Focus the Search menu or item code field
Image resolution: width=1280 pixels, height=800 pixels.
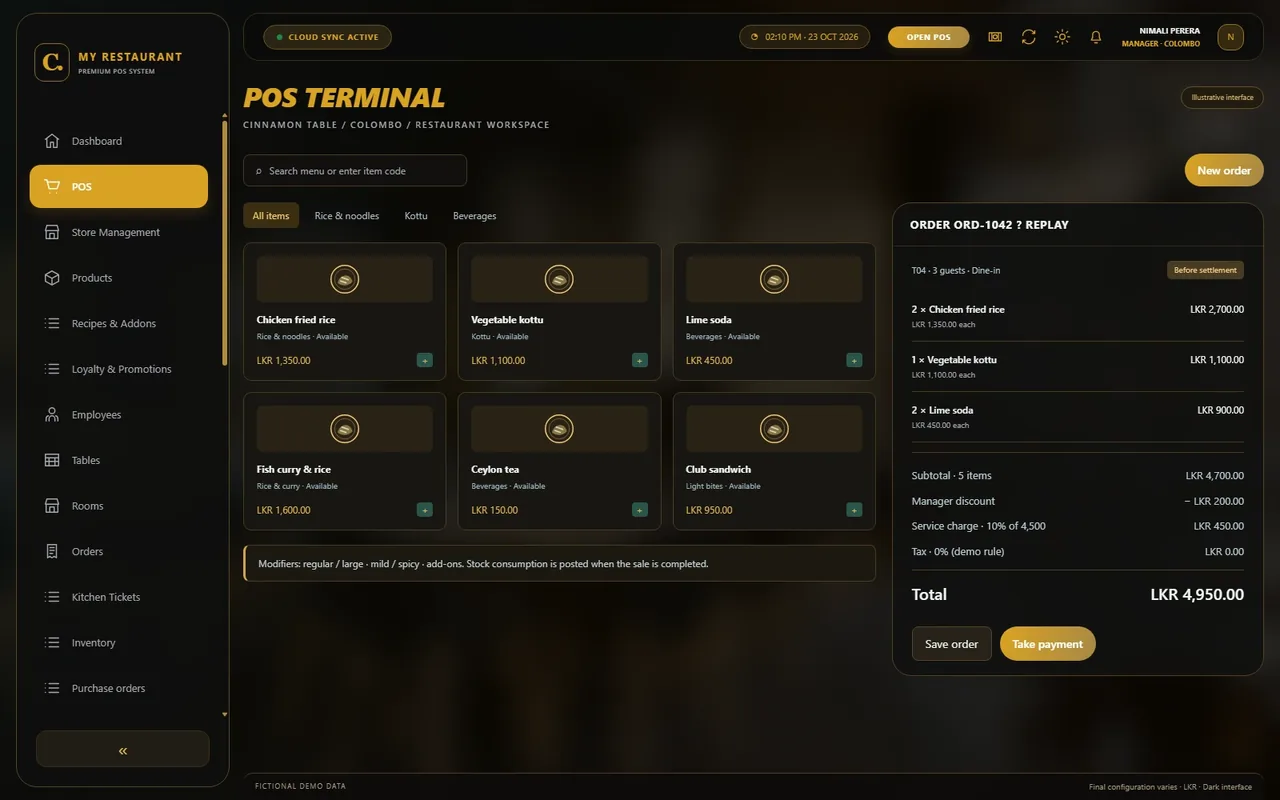click(x=355, y=170)
